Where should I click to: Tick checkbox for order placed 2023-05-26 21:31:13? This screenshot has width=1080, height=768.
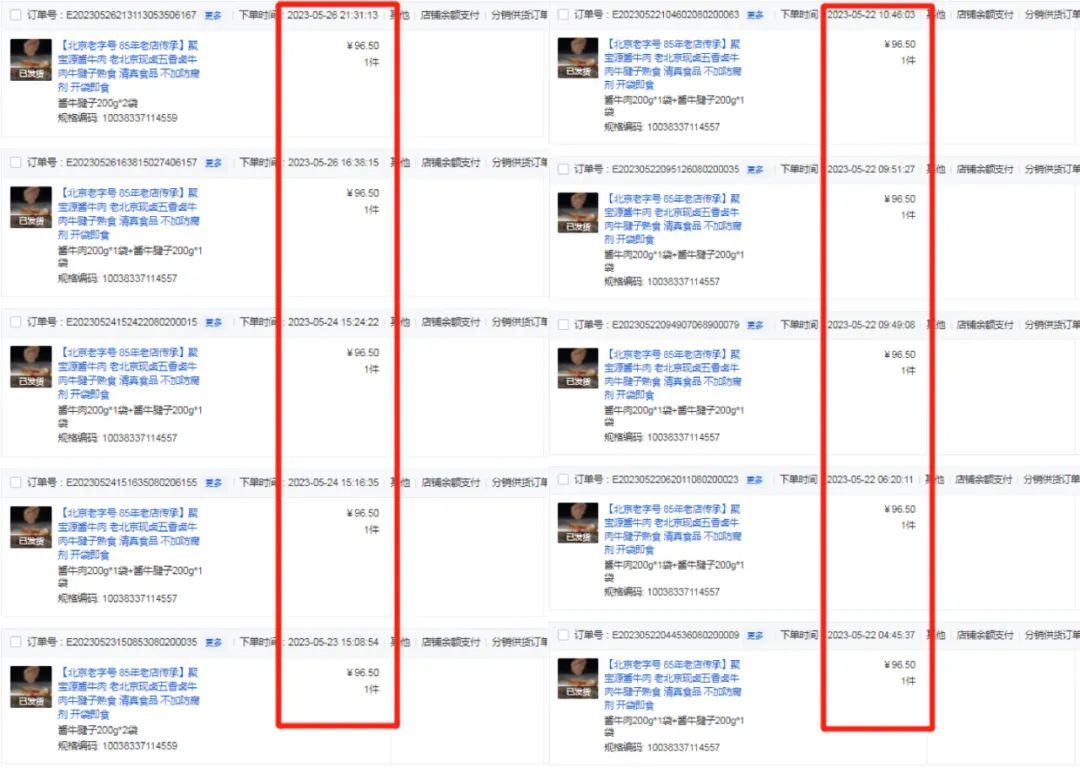click(15, 14)
